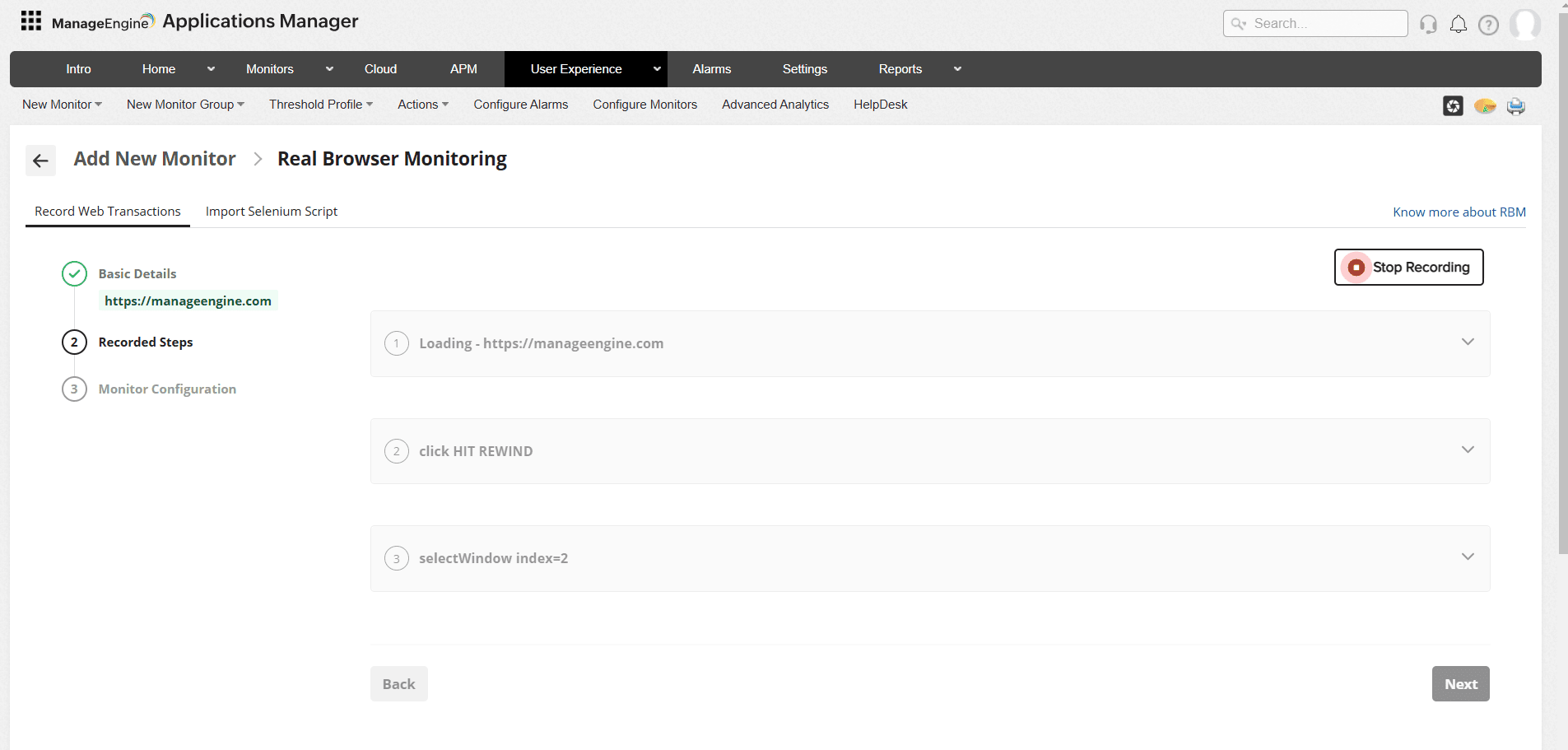
Task: Go to the Intro menu
Action: pyautogui.click(x=79, y=69)
